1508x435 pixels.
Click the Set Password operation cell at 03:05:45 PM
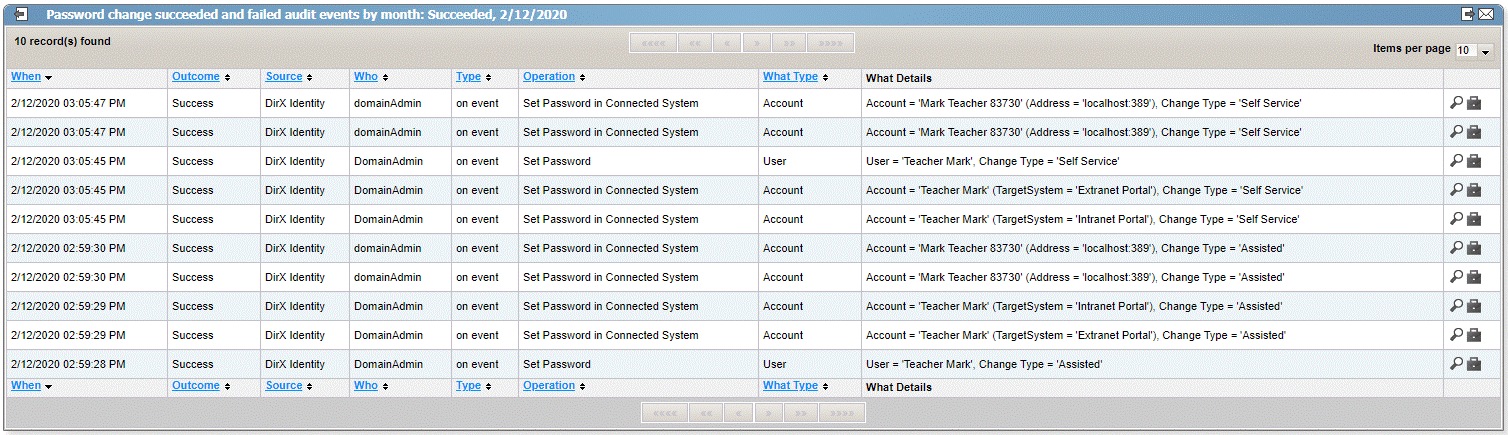tap(557, 161)
